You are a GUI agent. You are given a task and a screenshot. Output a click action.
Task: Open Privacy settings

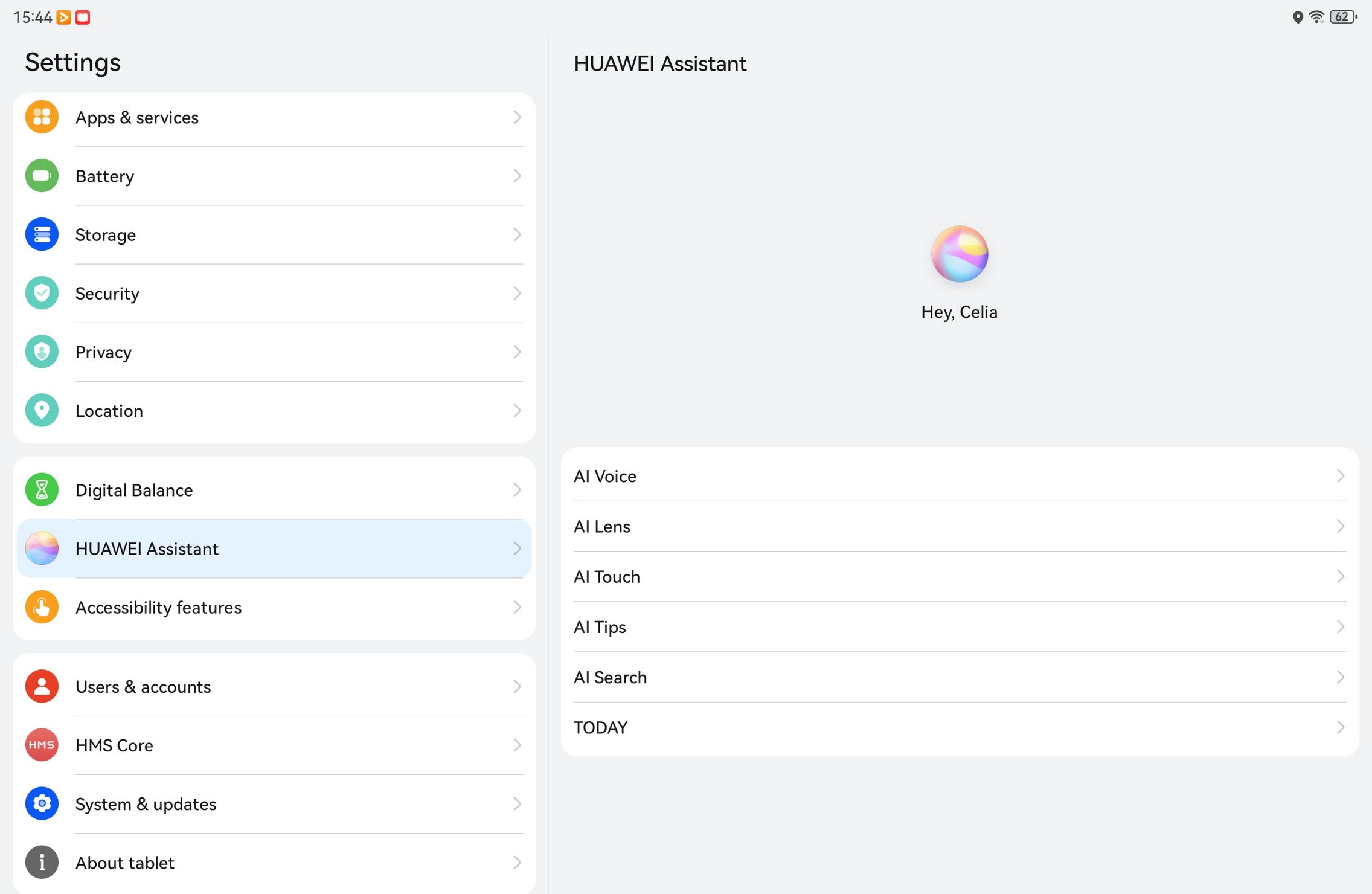tap(274, 352)
